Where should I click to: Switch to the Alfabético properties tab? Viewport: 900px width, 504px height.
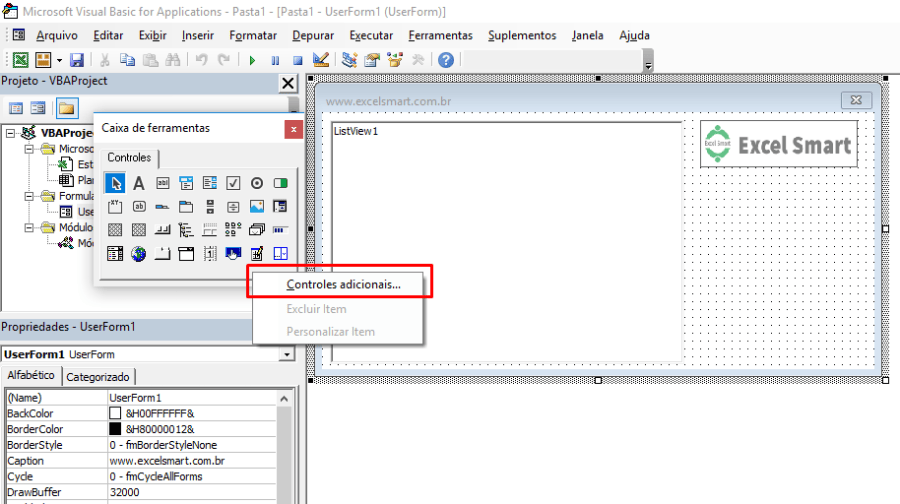pyautogui.click(x=31, y=375)
